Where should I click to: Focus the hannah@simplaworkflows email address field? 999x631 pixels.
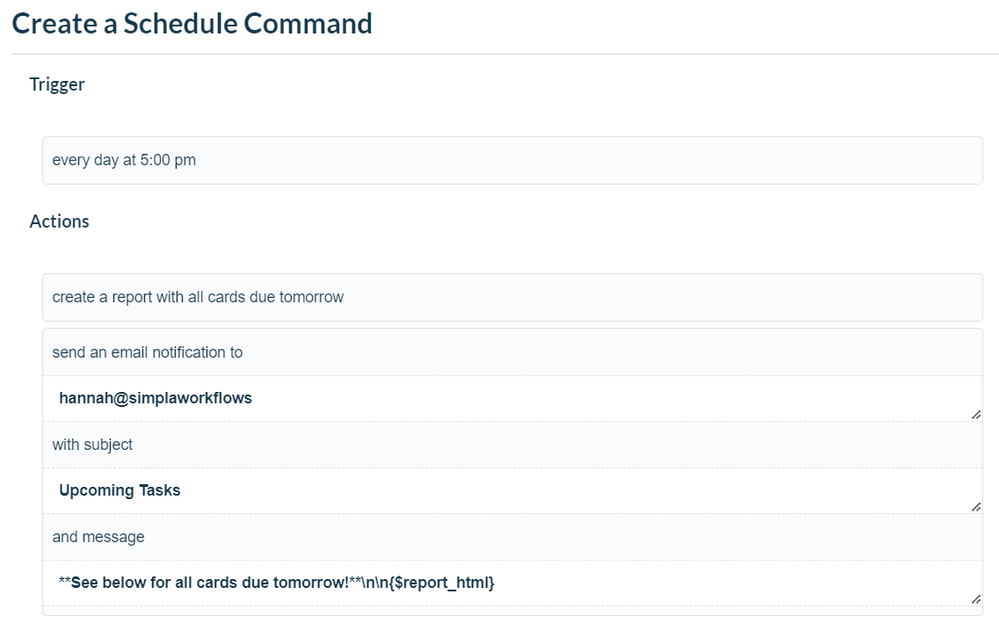tap(512, 398)
